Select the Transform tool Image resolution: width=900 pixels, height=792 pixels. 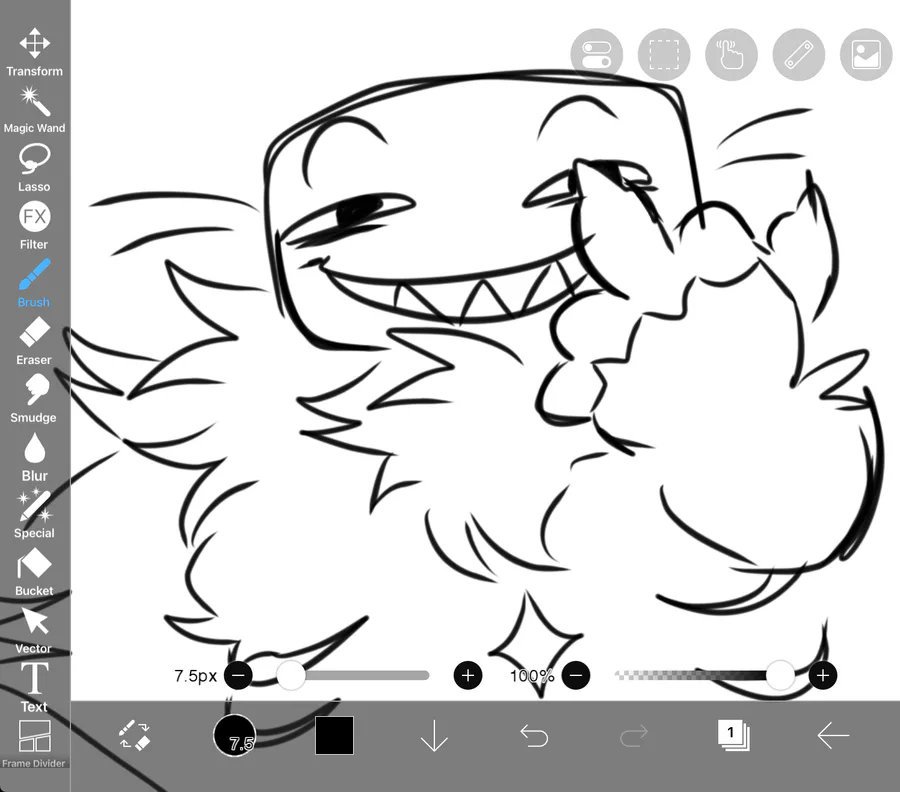[x=34, y=52]
